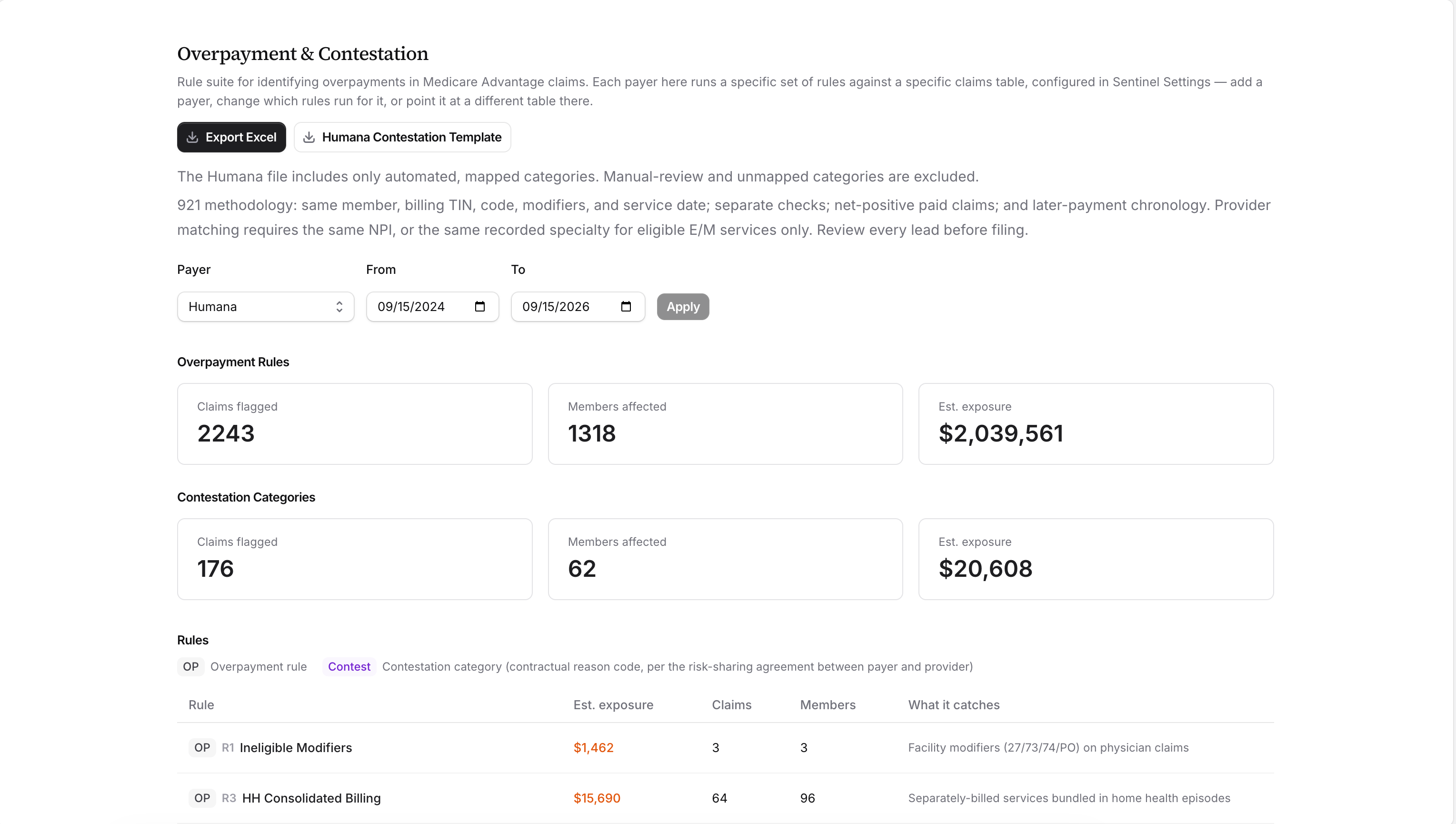The image size is (1456, 824).
Task: Download the Humana Contestation Template
Action: pos(402,137)
